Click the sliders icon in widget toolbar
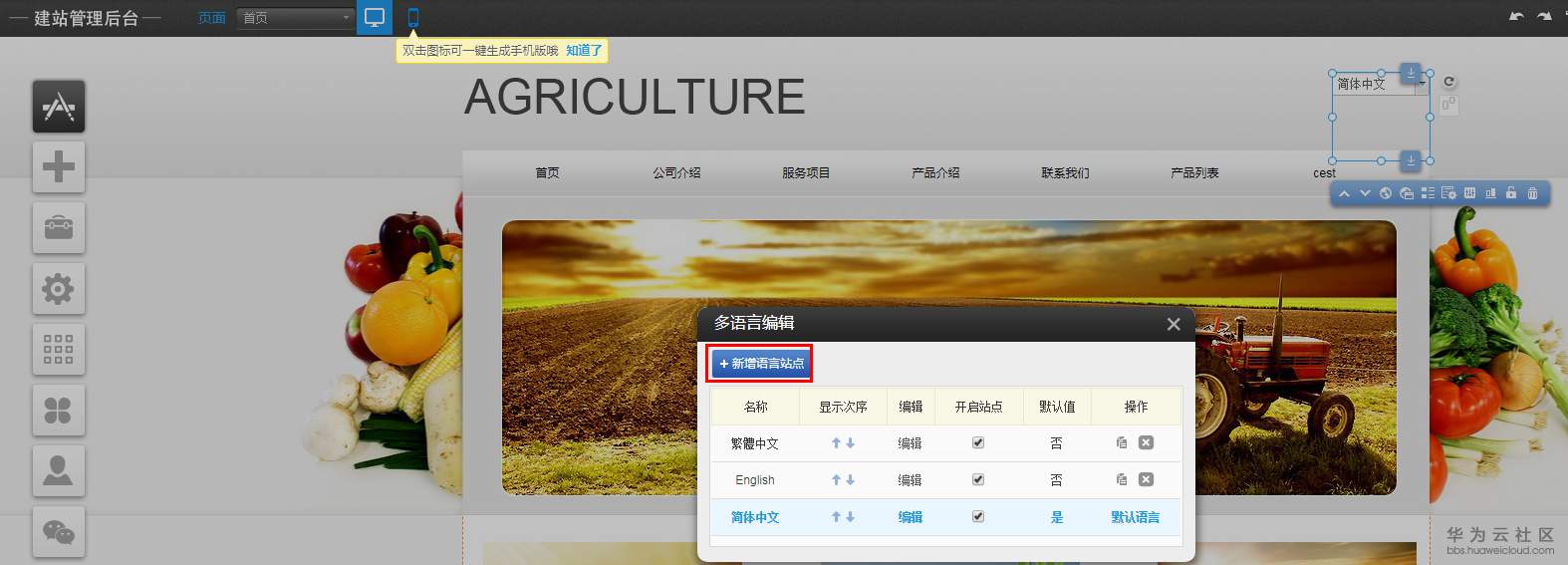1568x565 pixels. point(1469,193)
